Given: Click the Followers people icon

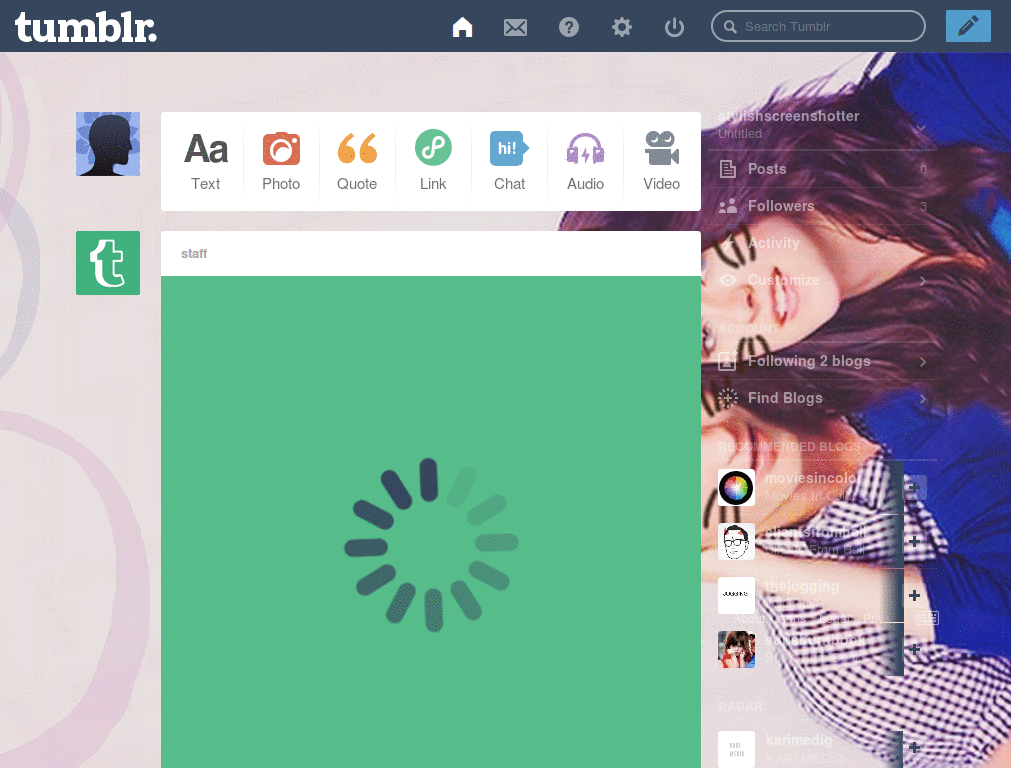Looking at the screenshot, I should (x=728, y=206).
